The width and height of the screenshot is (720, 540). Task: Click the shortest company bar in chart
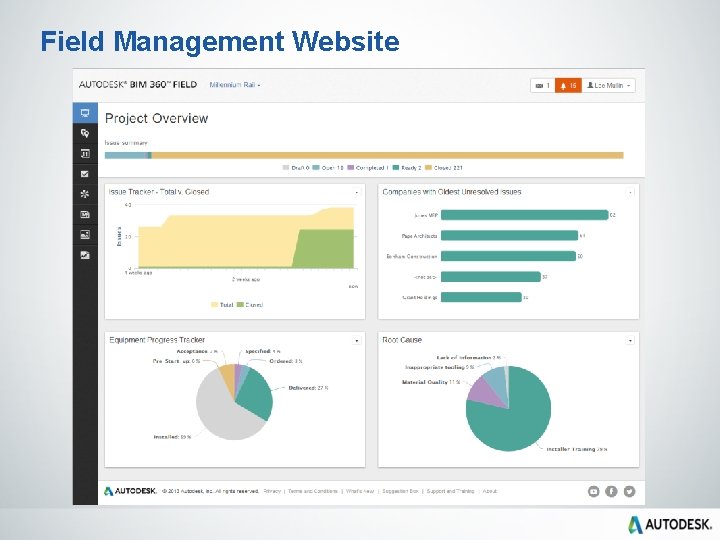click(x=481, y=297)
